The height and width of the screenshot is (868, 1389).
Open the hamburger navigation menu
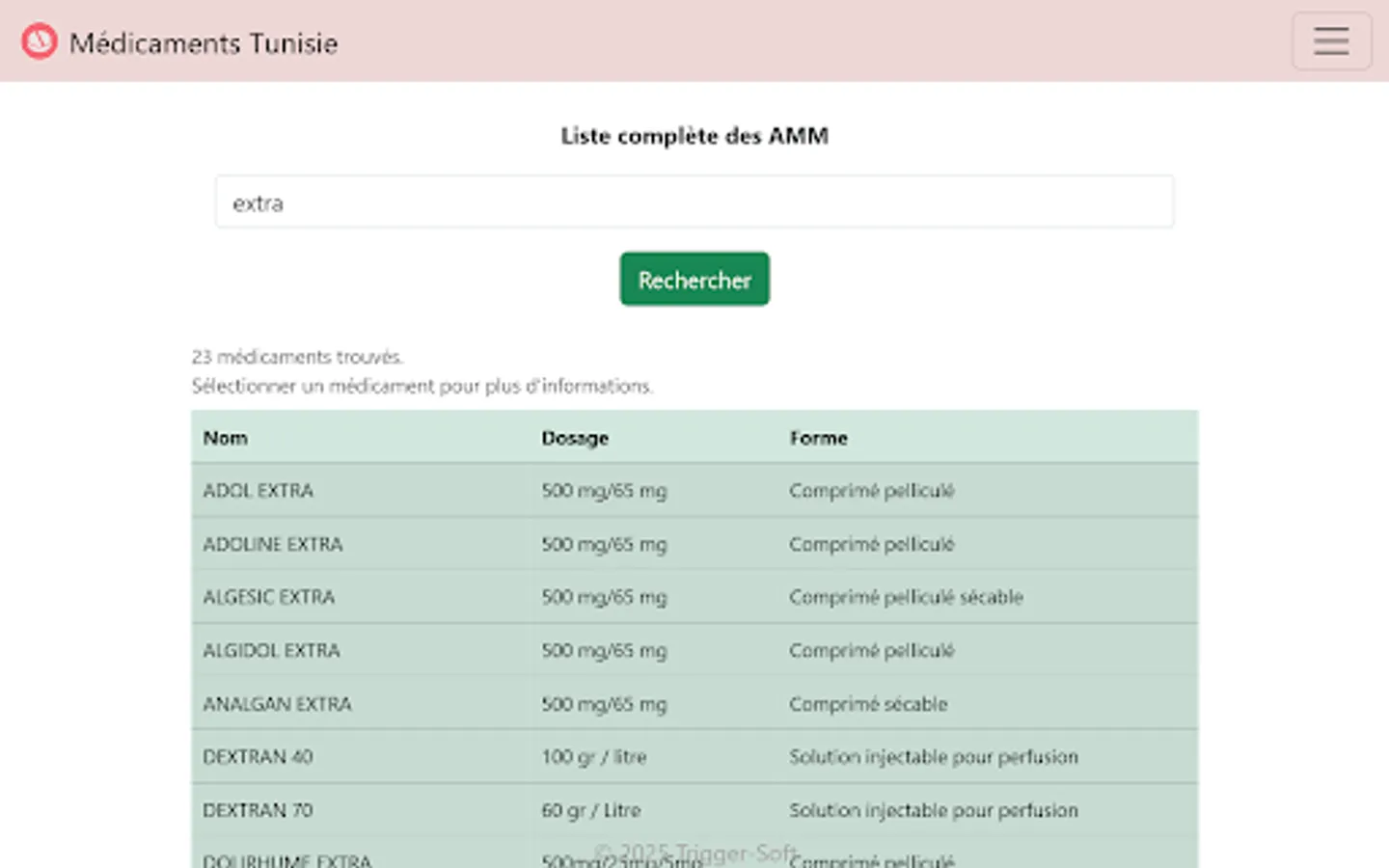tap(1332, 41)
